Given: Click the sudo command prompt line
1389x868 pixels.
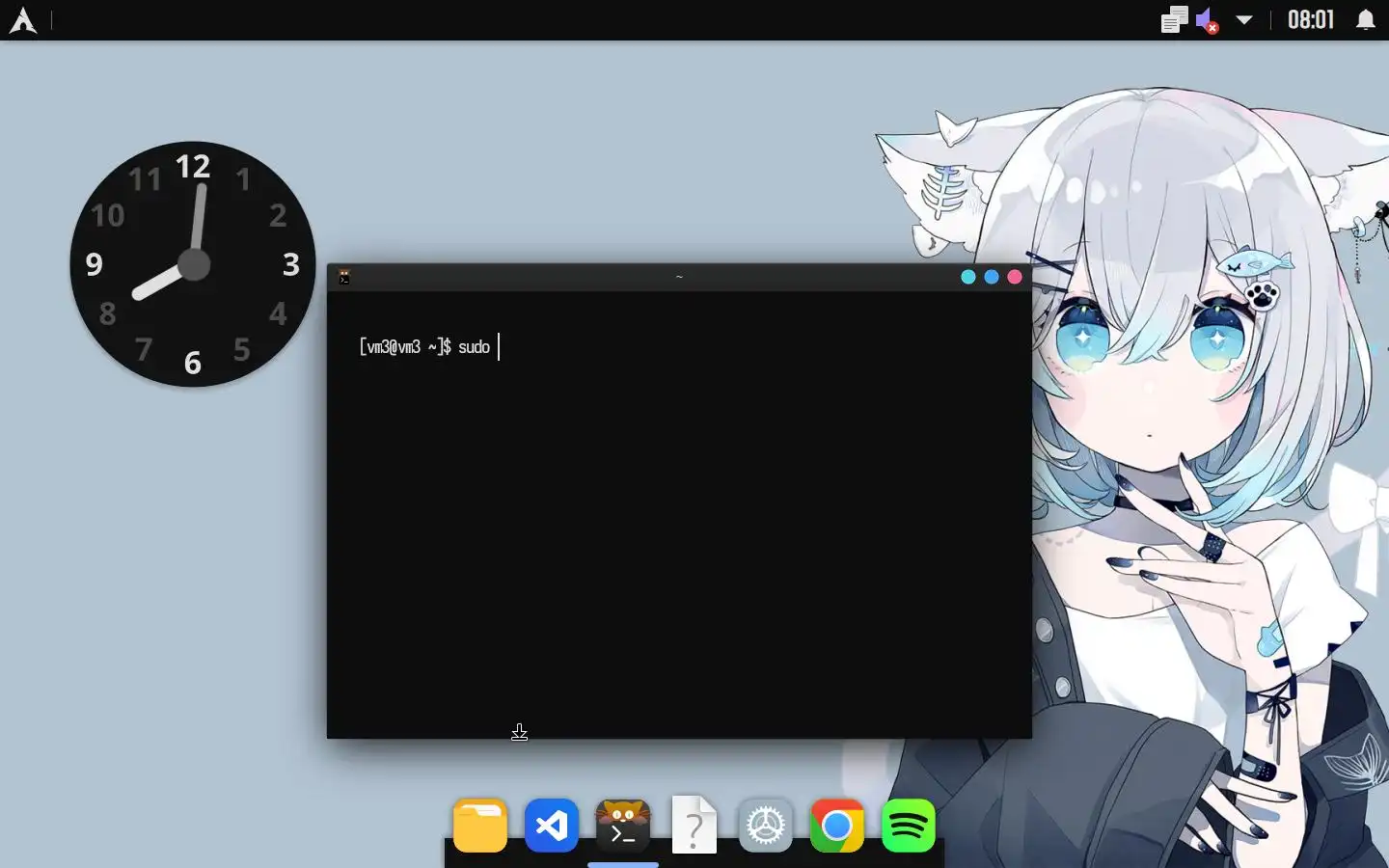Looking at the screenshot, I should [x=428, y=347].
